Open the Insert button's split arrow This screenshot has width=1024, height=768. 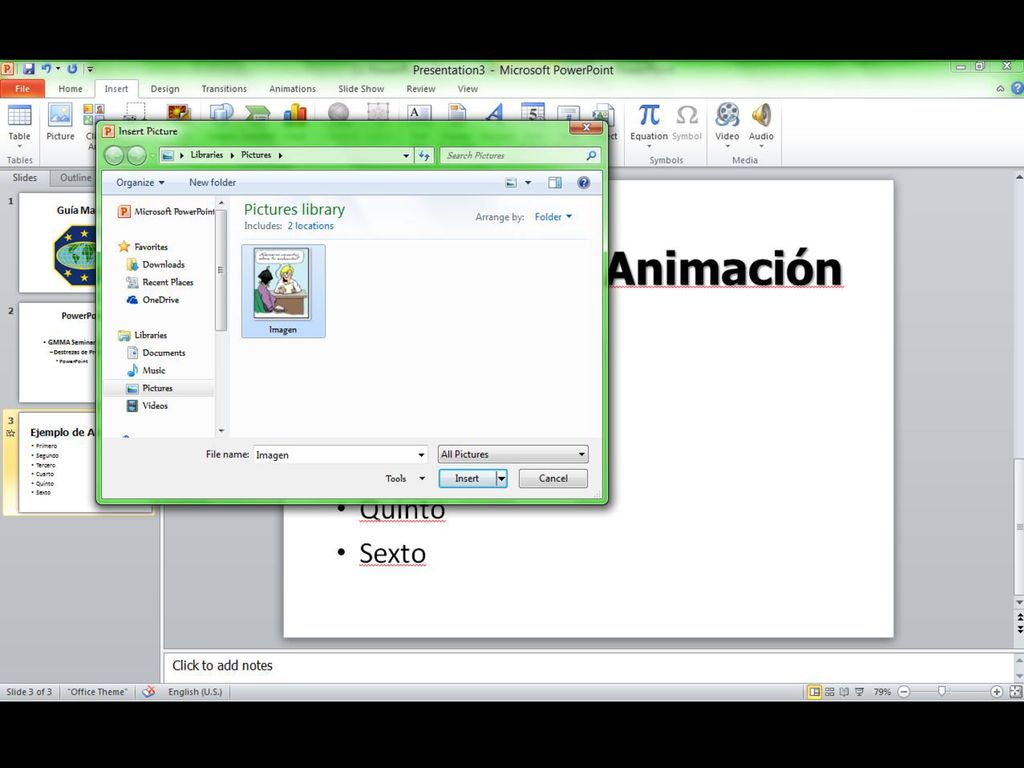coord(501,479)
